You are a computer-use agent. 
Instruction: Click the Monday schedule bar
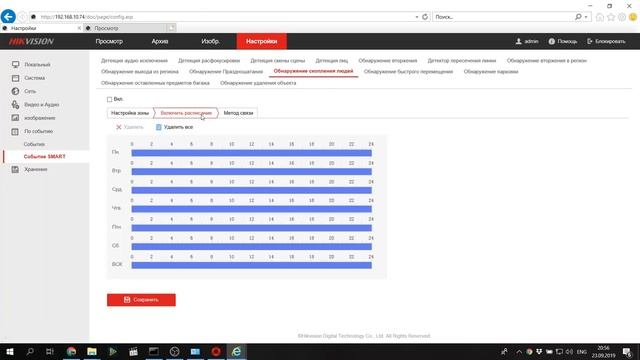tap(251, 153)
